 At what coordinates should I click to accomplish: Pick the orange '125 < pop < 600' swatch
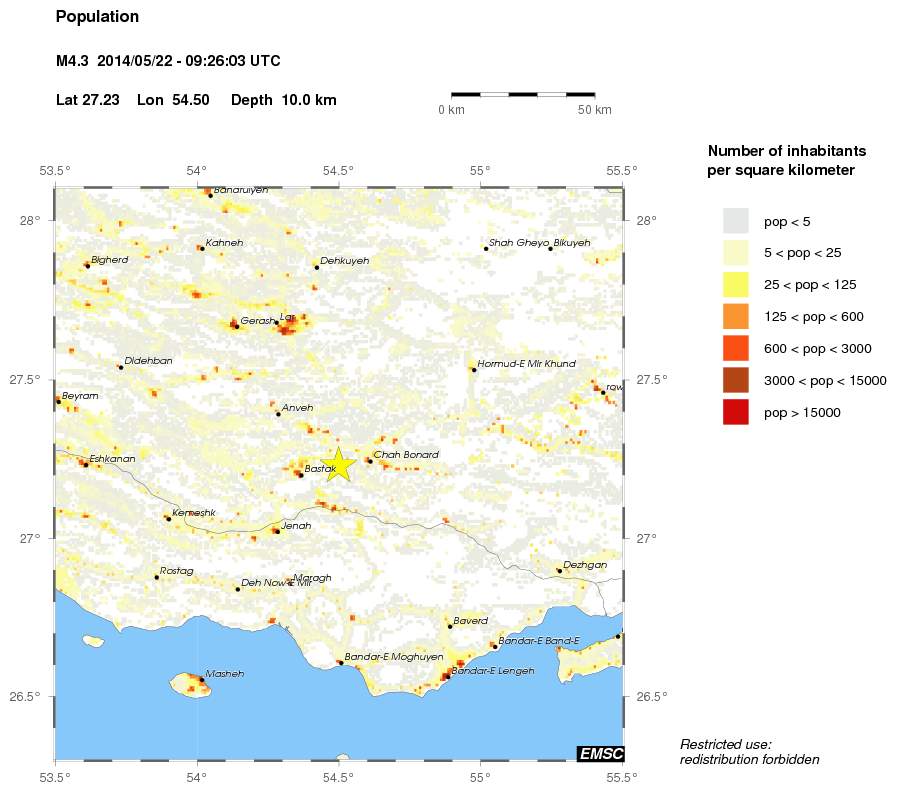click(x=736, y=317)
